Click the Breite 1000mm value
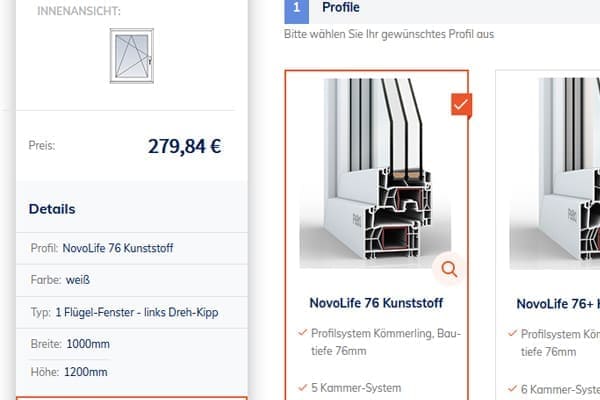600x400 pixels. coord(88,344)
